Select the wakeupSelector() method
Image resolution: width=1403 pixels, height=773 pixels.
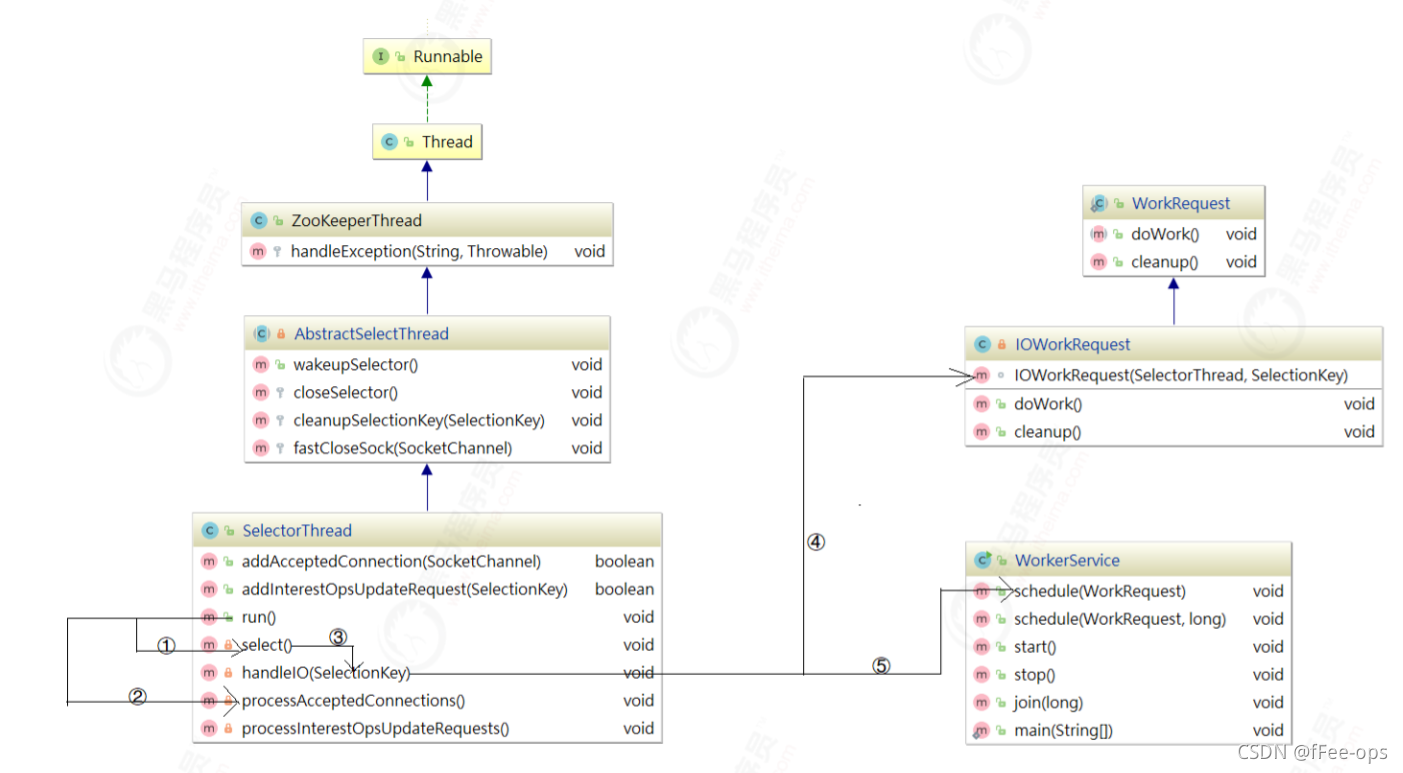[355, 365]
